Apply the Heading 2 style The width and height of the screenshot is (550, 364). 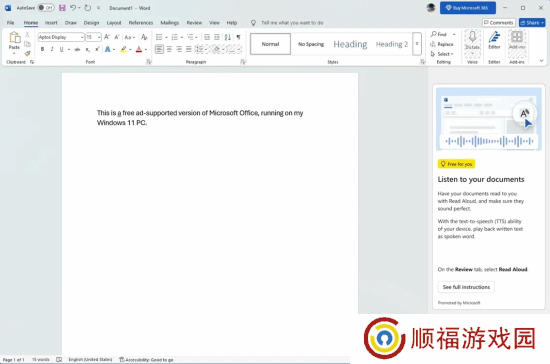click(x=392, y=44)
